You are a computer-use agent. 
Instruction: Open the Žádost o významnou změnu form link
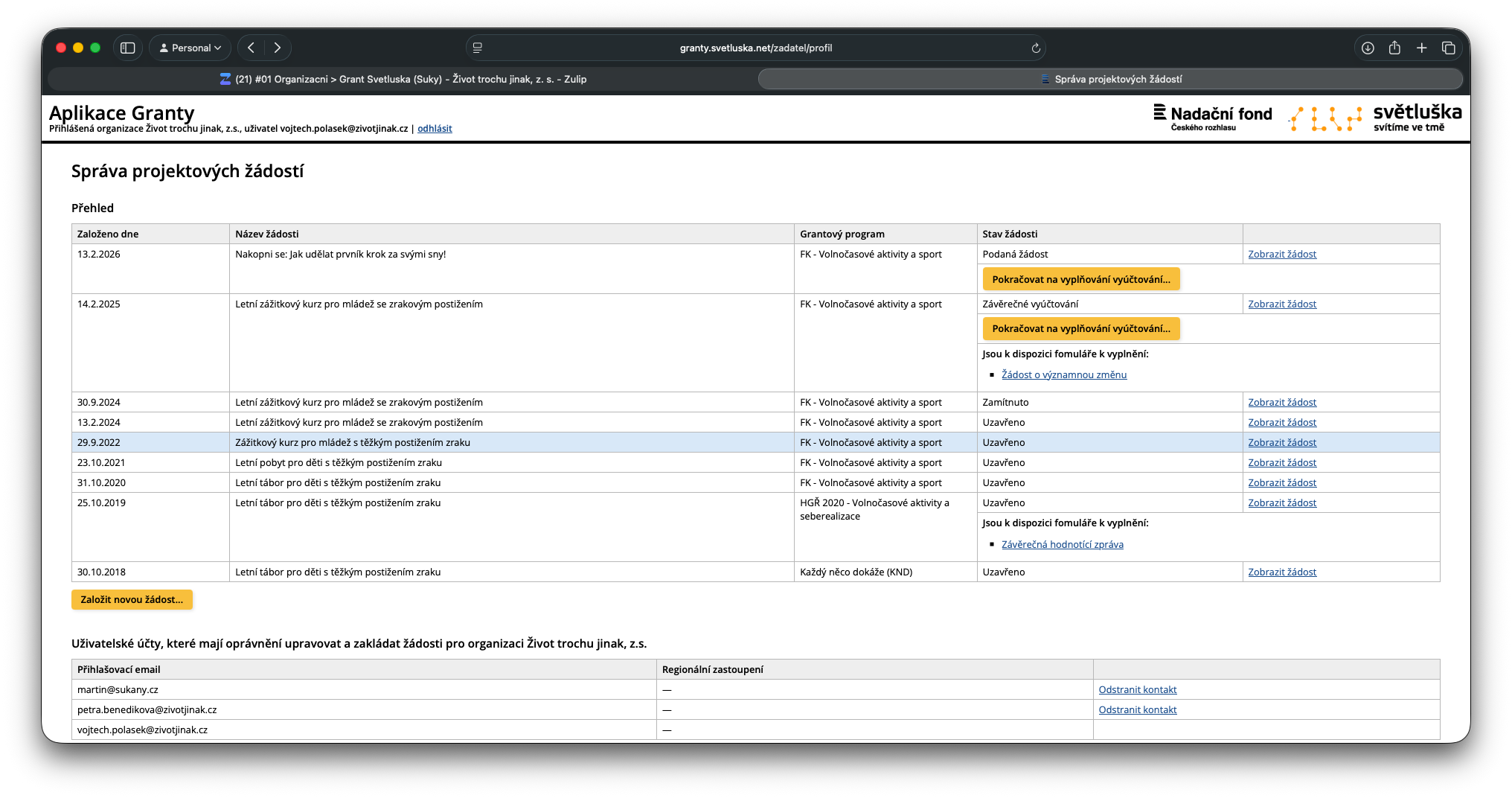tap(1063, 375)
